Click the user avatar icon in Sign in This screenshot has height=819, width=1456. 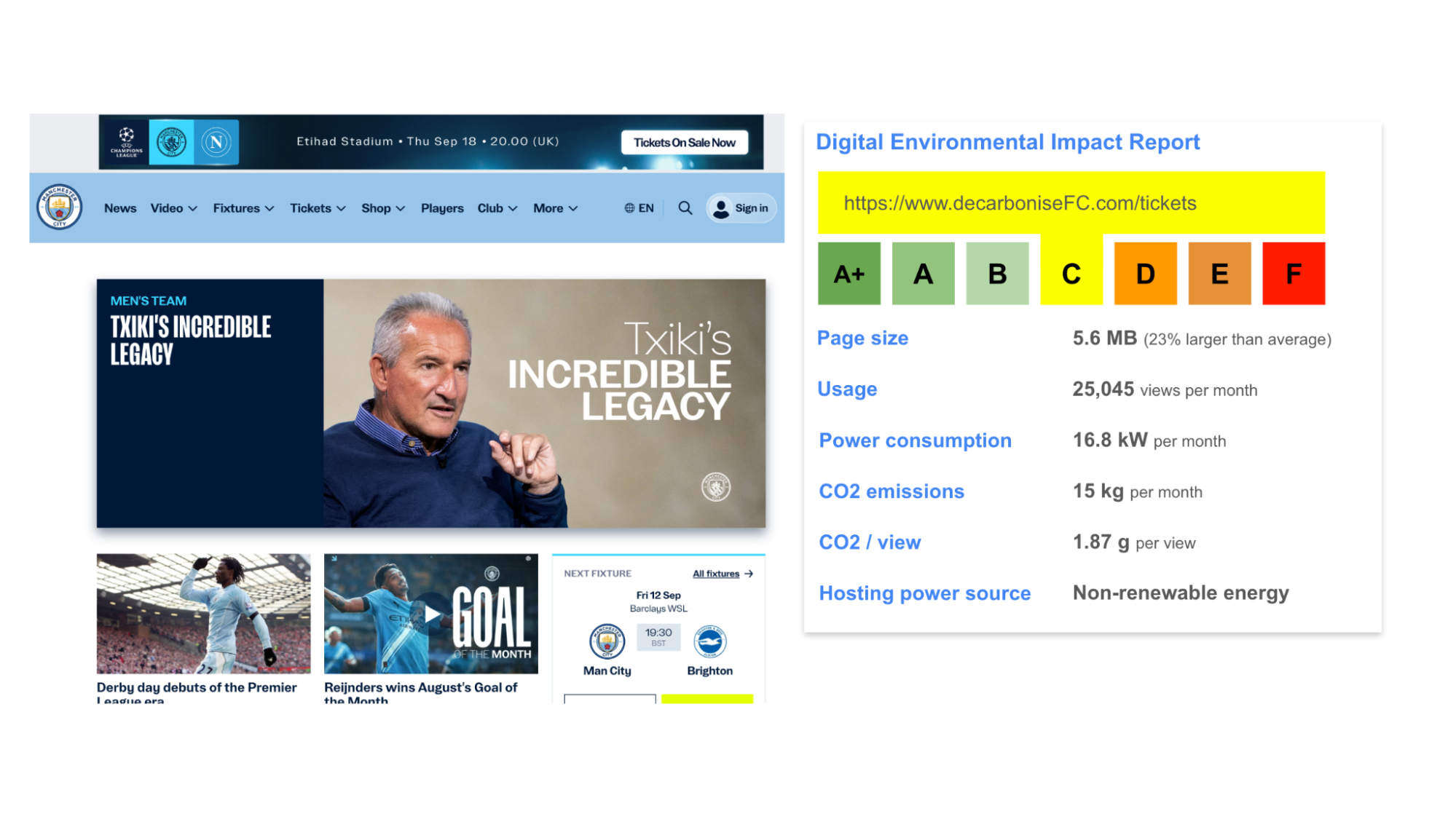point(721,209)
